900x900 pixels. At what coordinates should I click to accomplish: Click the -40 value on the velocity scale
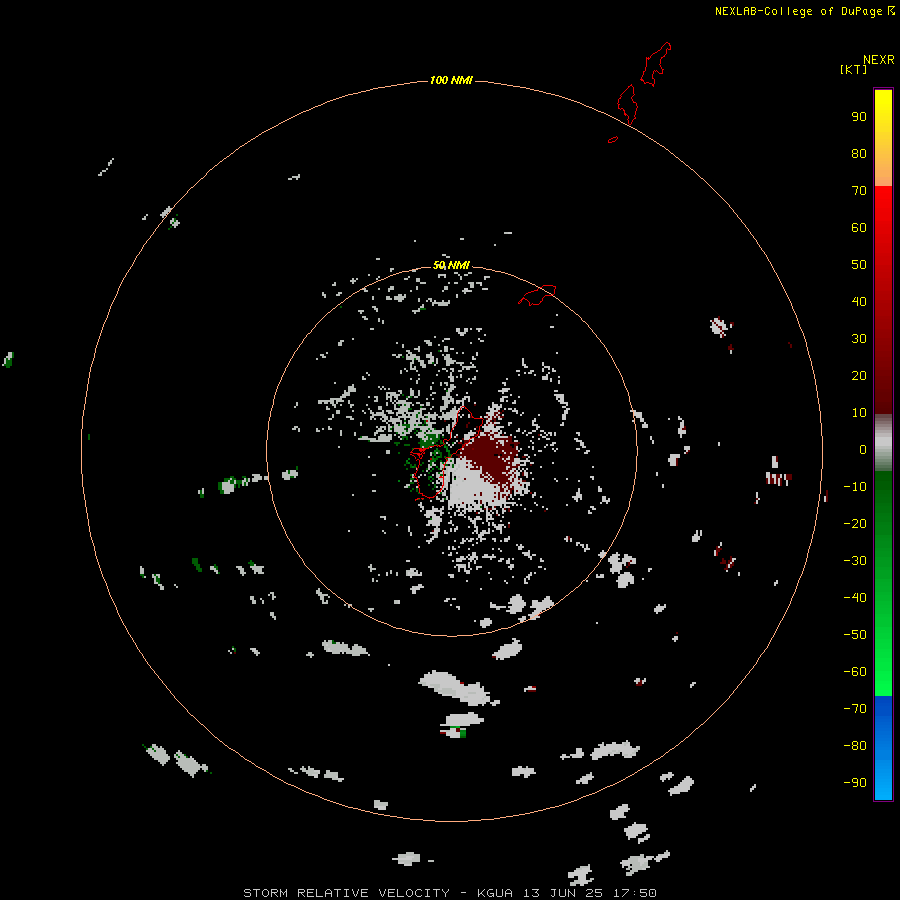[855, 598]
